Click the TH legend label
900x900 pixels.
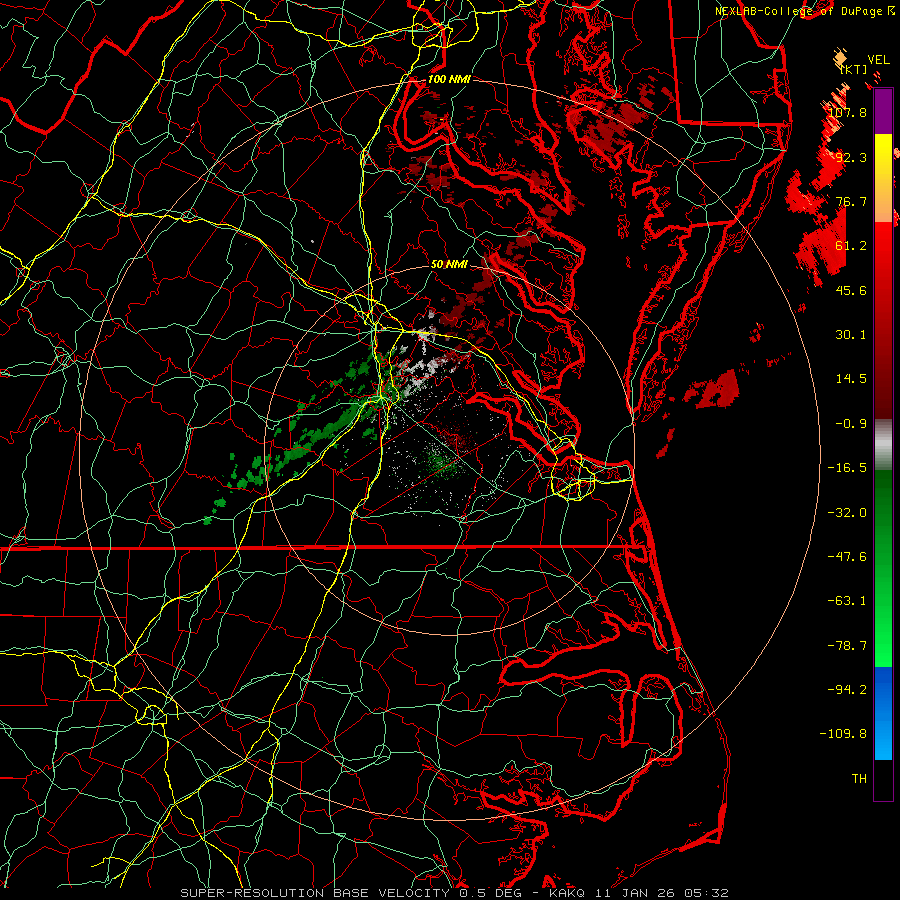tap(859, 779)
